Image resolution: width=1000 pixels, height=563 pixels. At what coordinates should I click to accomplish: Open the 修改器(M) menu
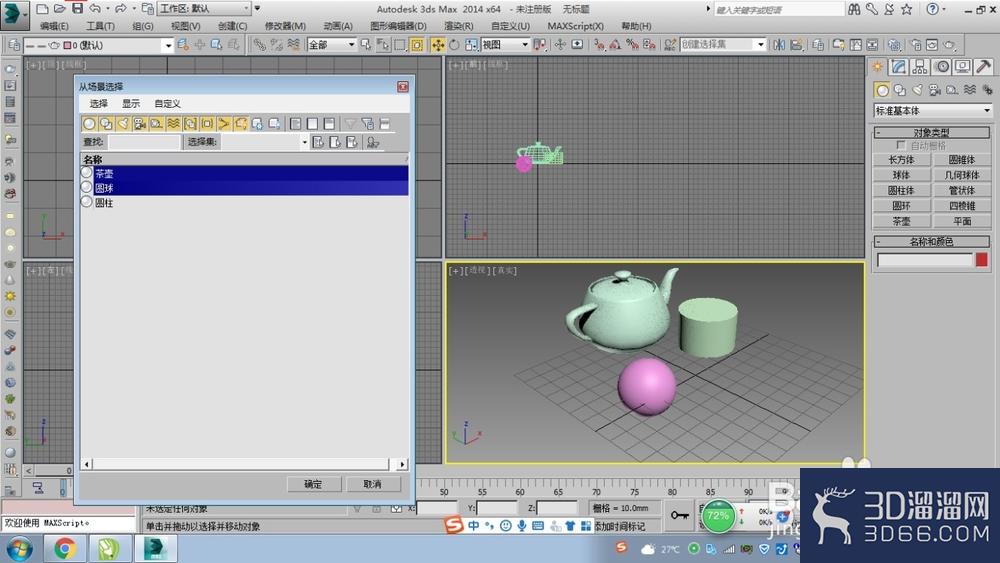[285, 26]
